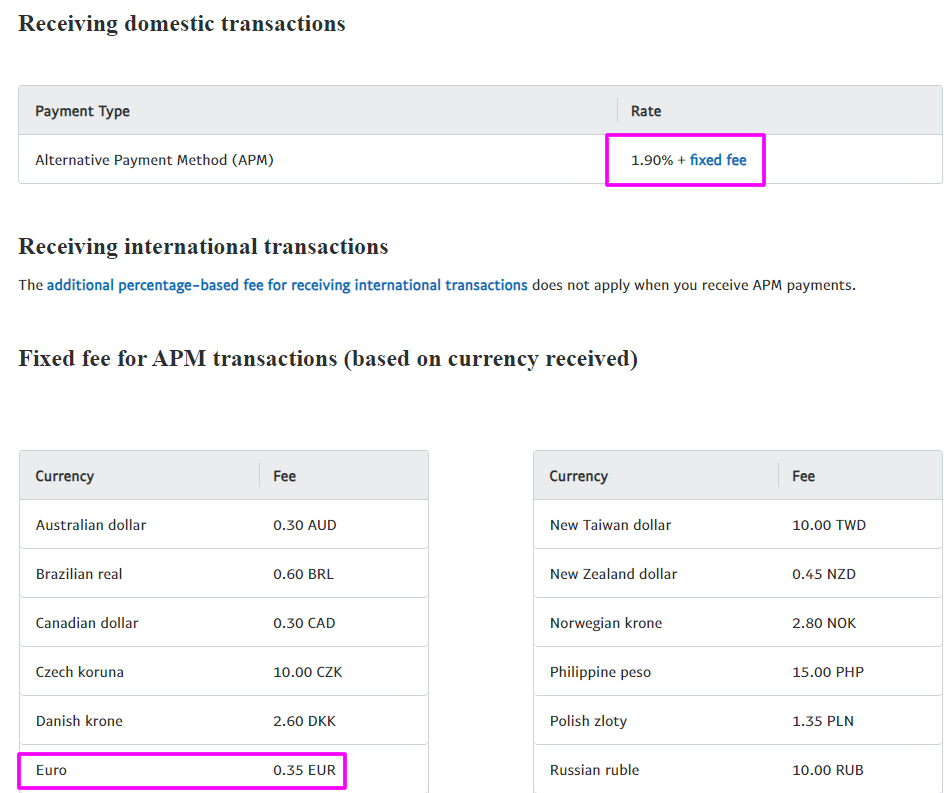Image resolution: width=948 pixels, height=793 pixels.
Task: Click the 0.35 EUR fee value
Action: pos(304,770)
